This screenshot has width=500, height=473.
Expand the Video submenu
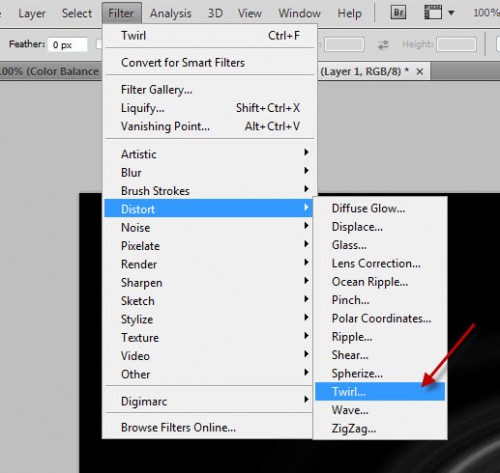209,356
